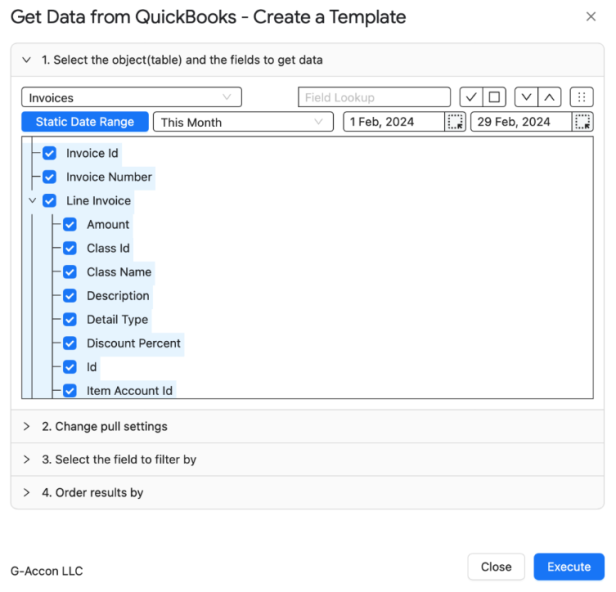The image size is (616, 592).
Task: Uncheck the Discount Percent checkbox
Action: click(x=70, y=343)
